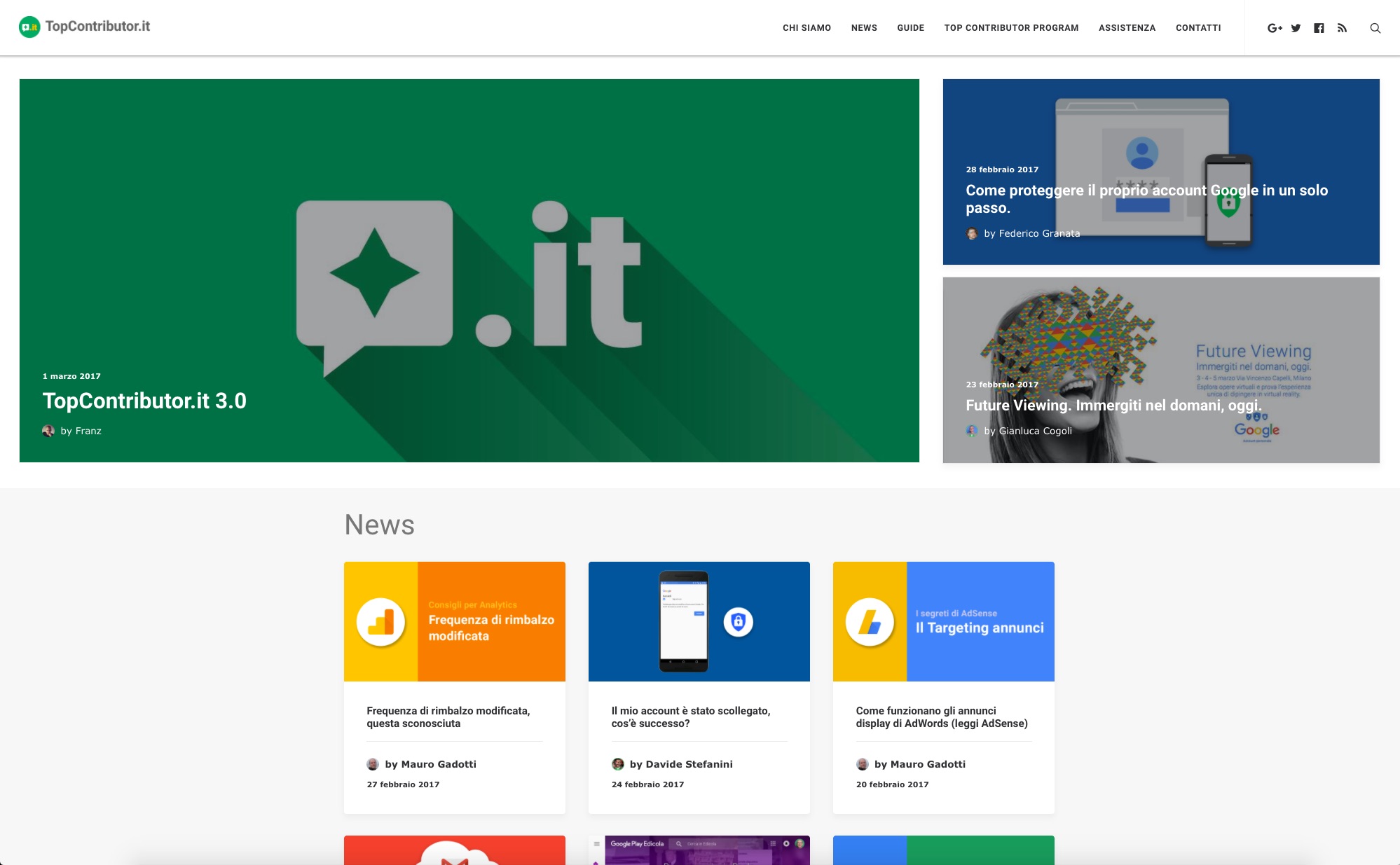
Task: Click Federico Granata's author avatar
Action: coord(972,233)
